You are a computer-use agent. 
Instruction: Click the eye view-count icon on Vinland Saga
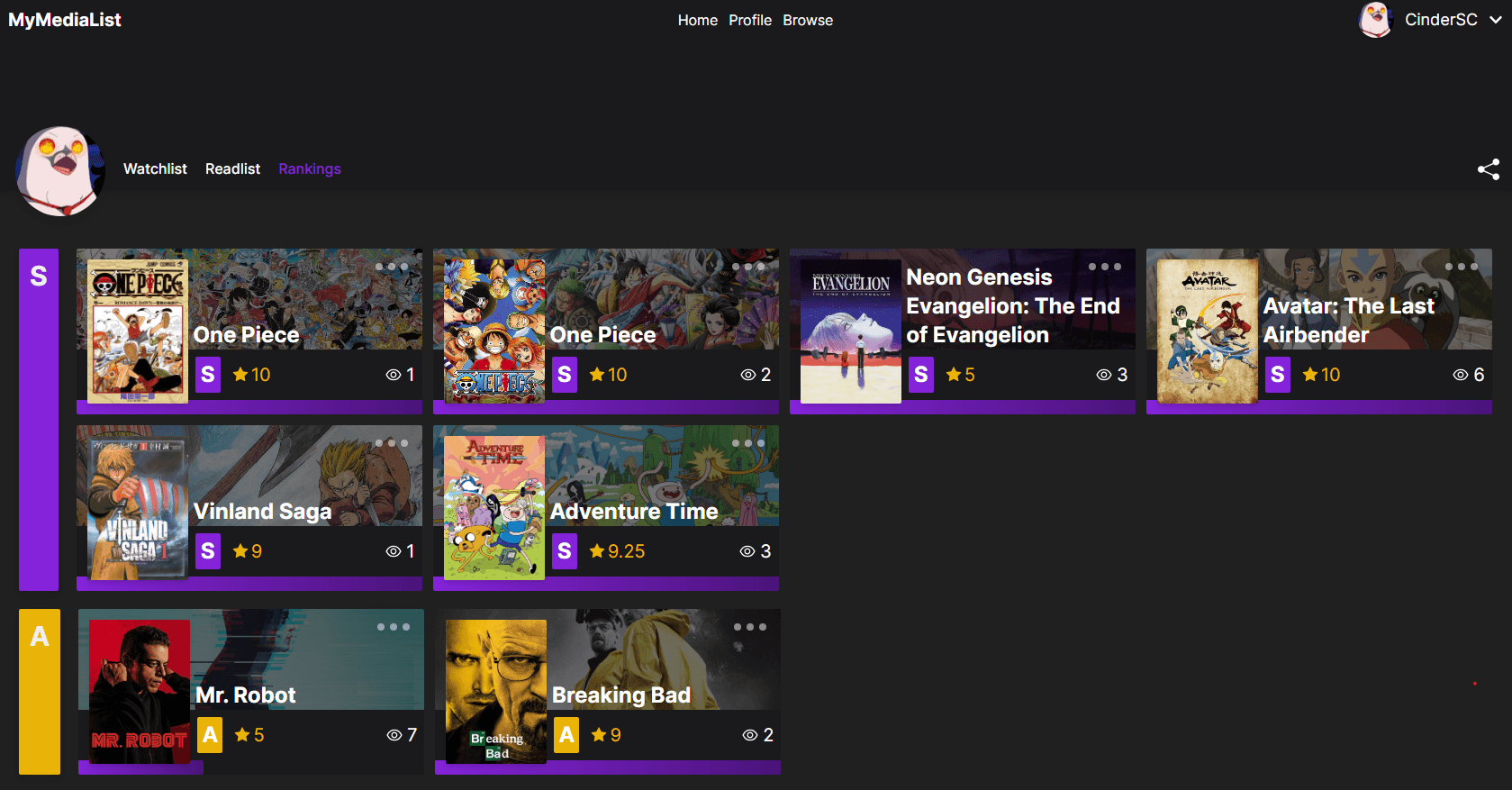click(394, 551)
